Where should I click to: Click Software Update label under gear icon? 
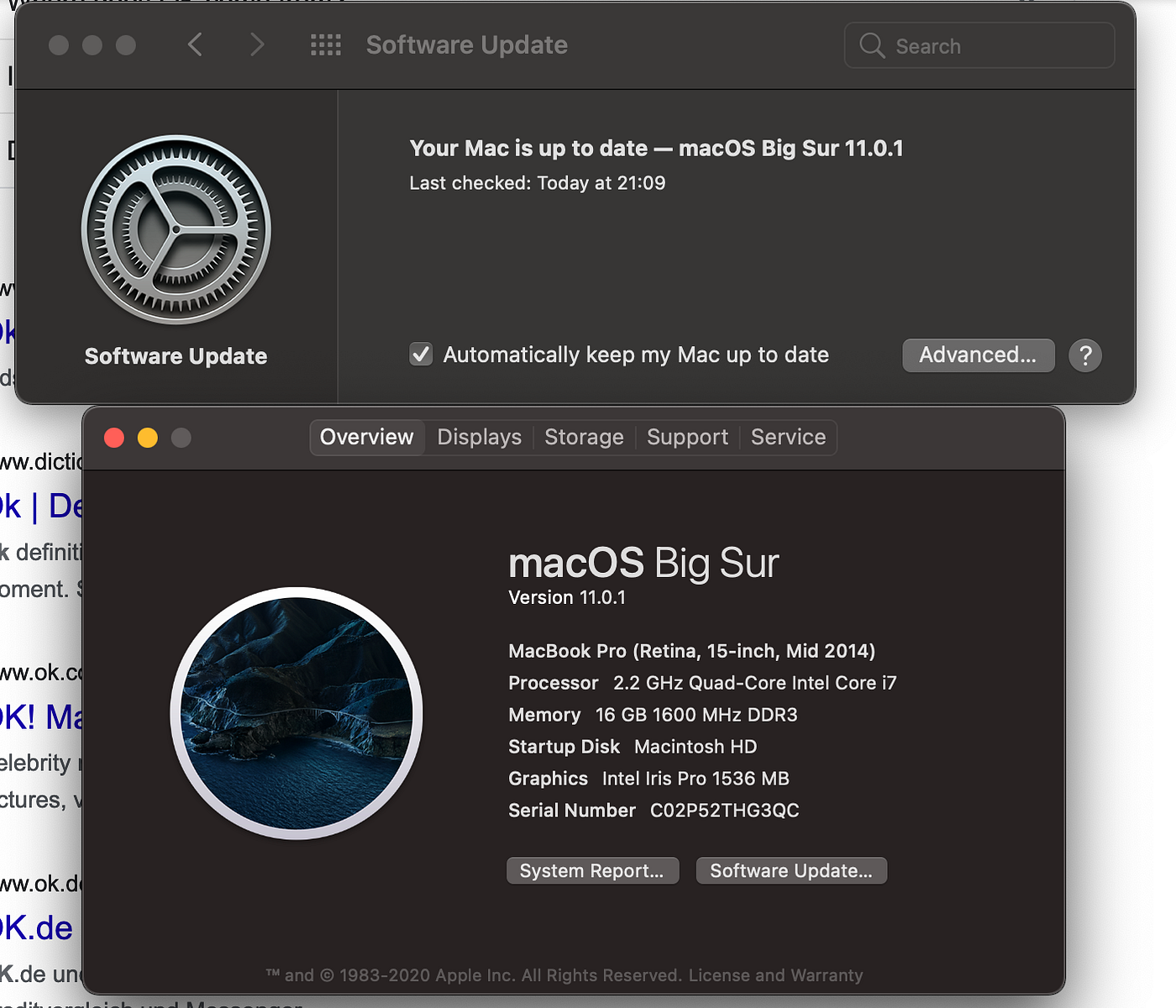point(176,356)
